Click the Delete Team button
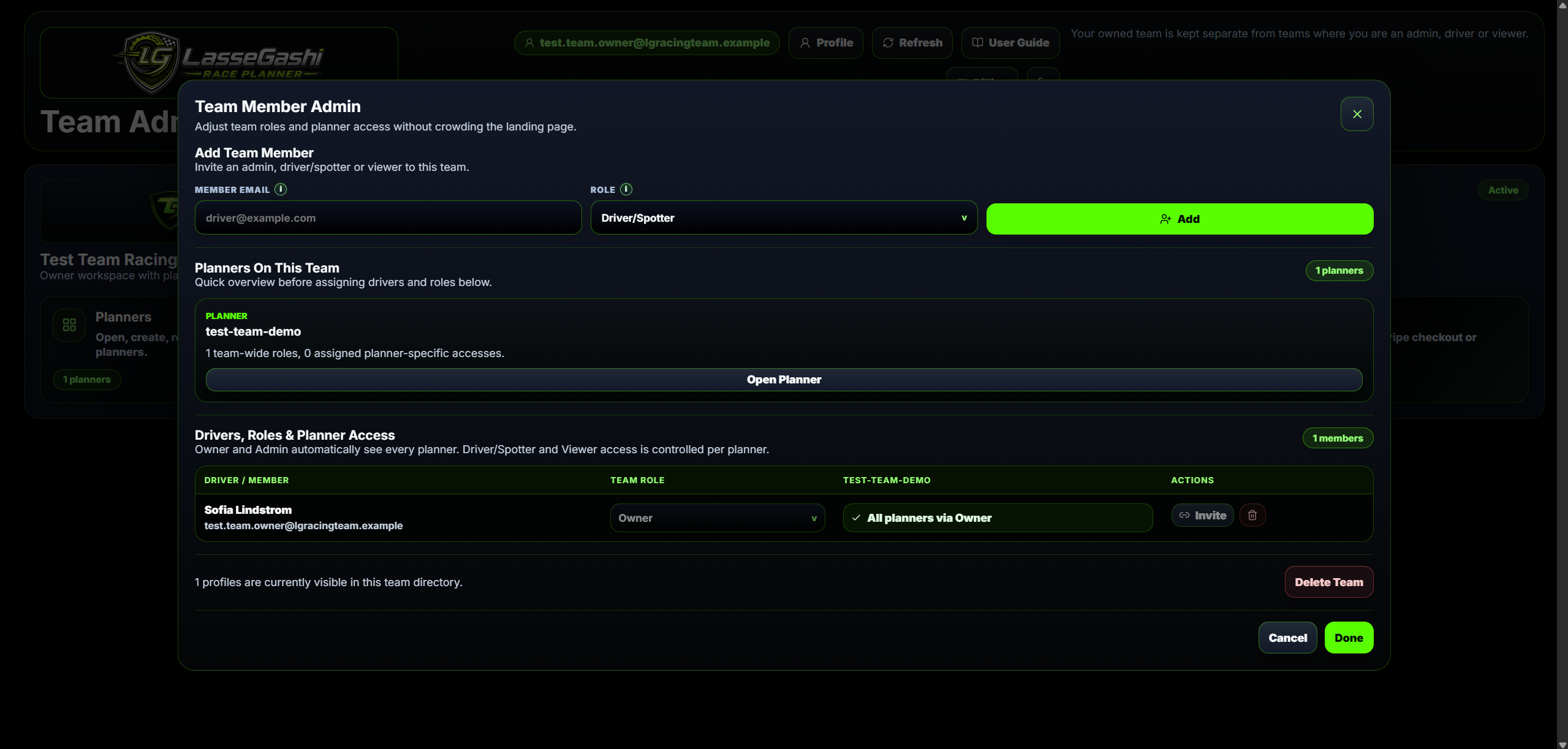The height and width of the screenshot is (749, 1568). [x=1328, y=582]
